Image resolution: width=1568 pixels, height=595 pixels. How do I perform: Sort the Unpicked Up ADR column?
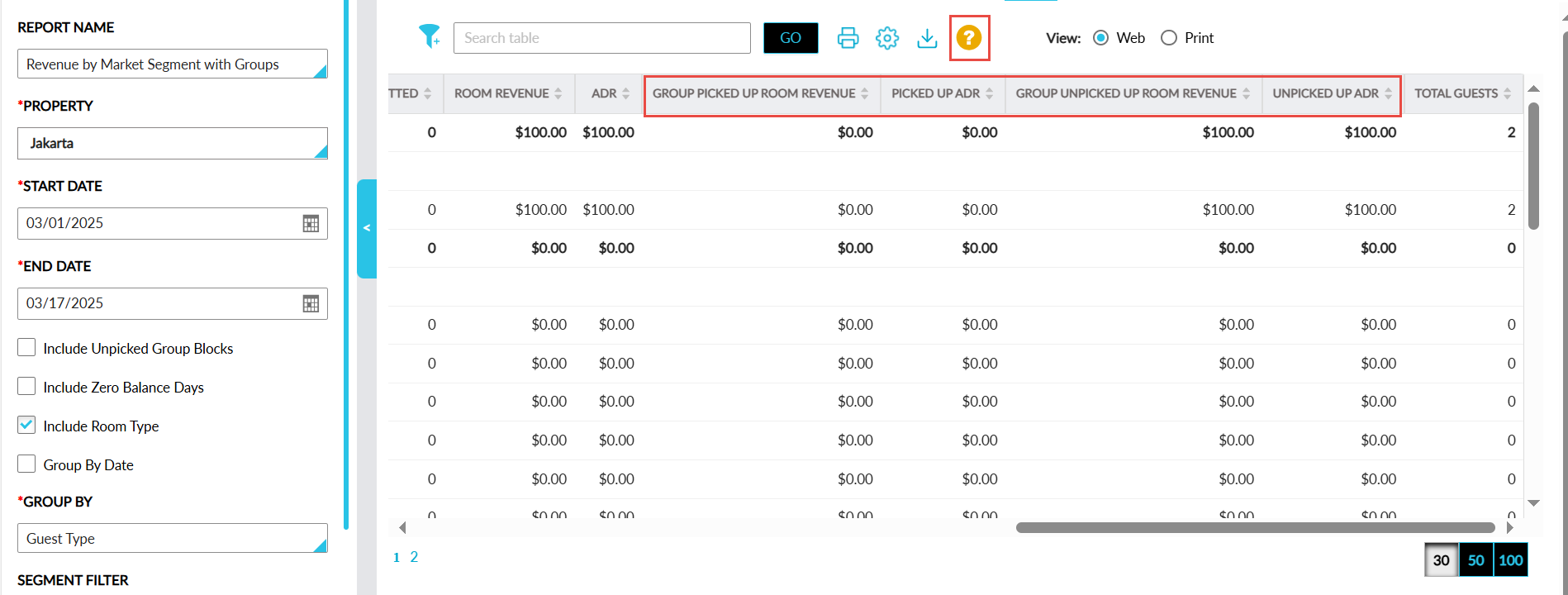coord(1389,93)
